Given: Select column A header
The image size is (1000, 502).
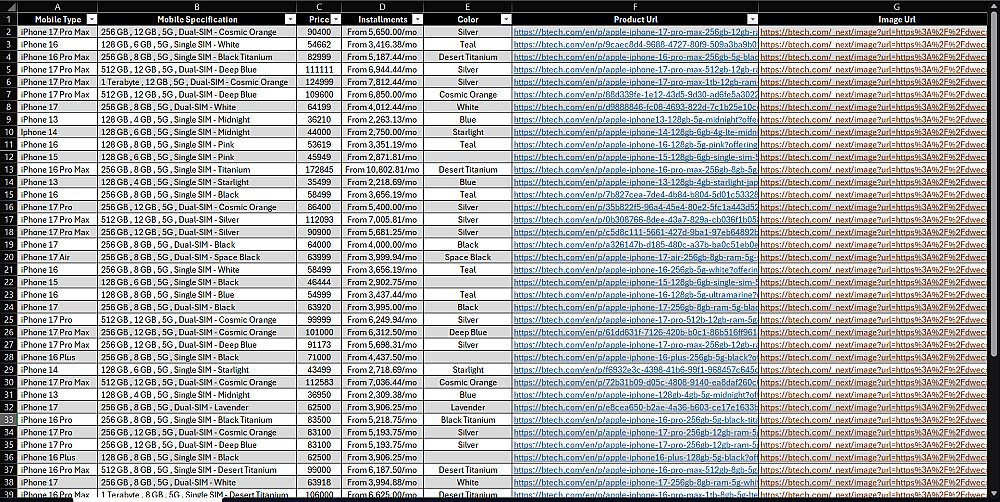Looking at the screenshot, I should click(x=57, y=6).
